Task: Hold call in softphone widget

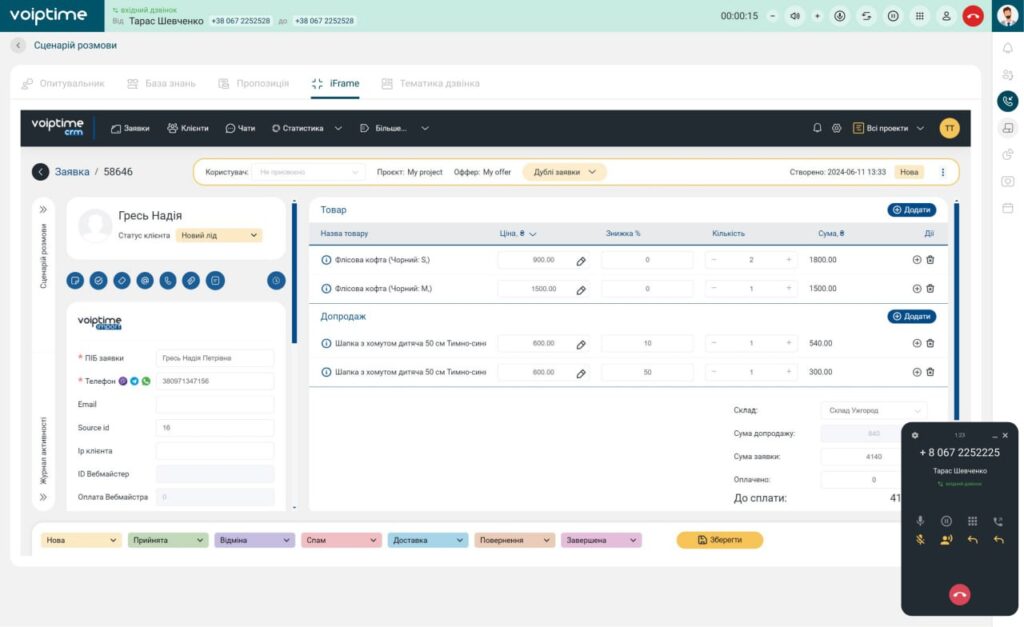Action: pyautogui.click(x=946, y=521)
